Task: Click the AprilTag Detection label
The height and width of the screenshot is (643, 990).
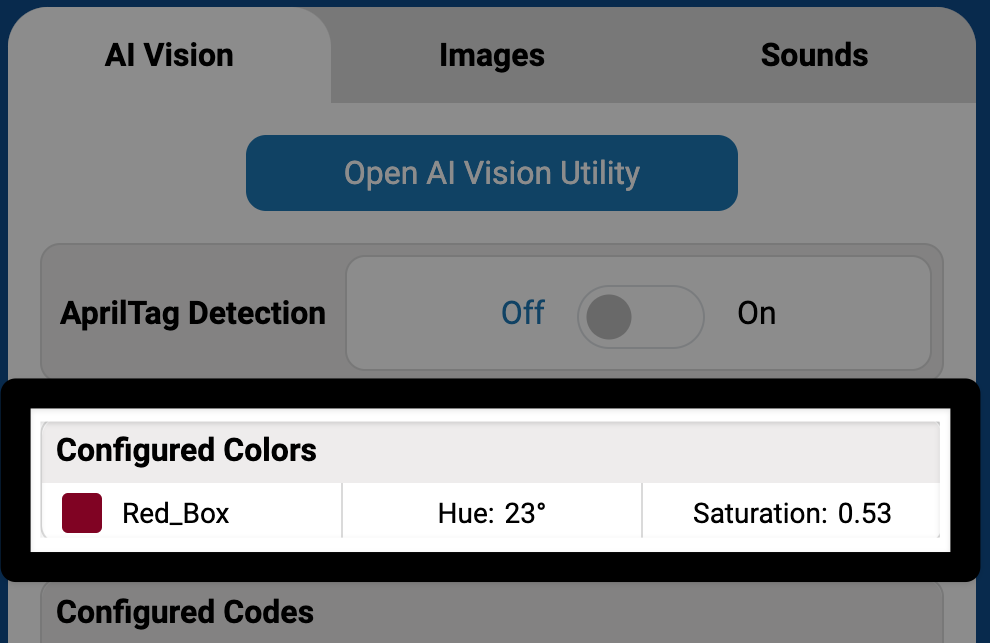Action: [x=192, y=313]
